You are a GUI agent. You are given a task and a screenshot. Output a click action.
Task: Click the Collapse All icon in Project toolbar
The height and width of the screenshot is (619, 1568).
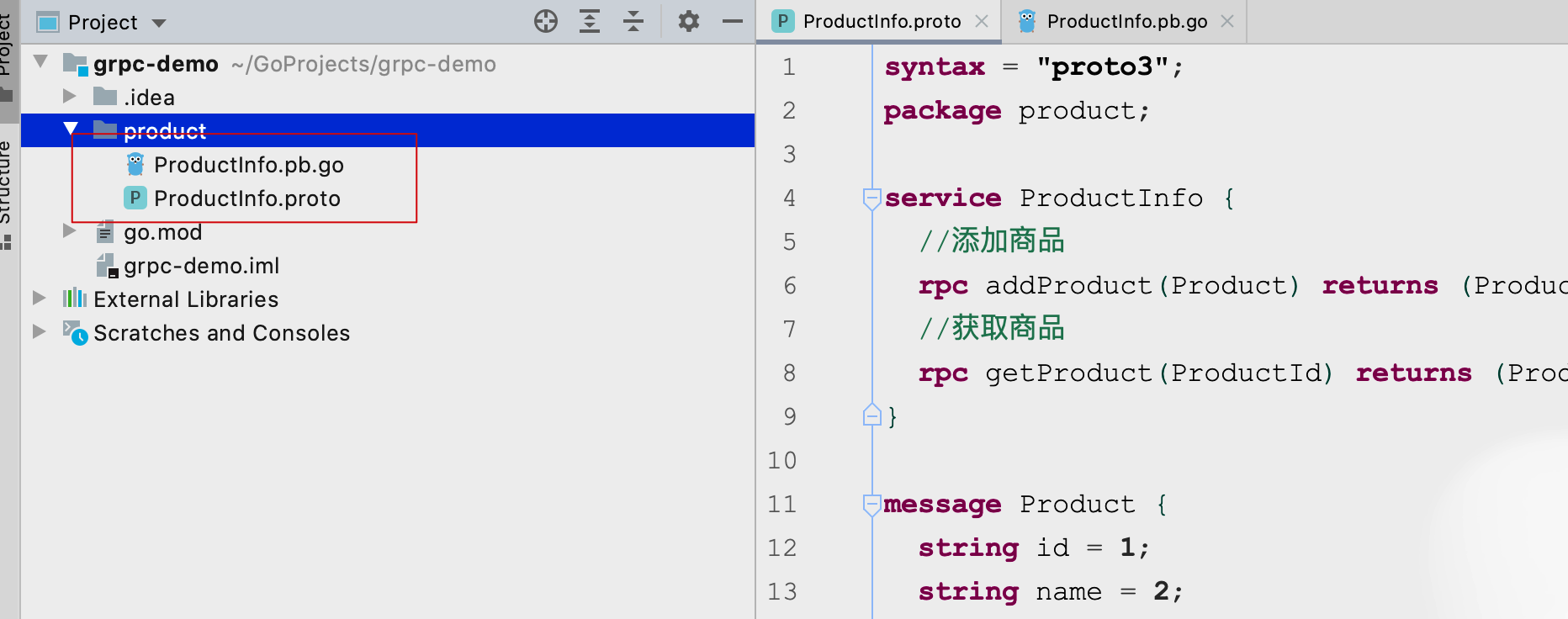coord(633,21)
